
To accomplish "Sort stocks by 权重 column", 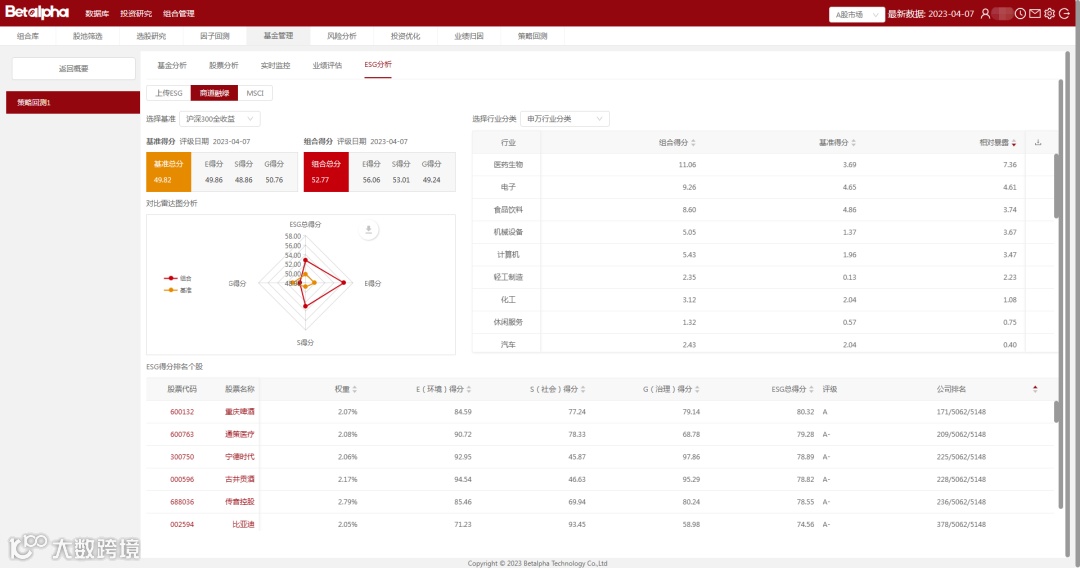I will point(355,390).
